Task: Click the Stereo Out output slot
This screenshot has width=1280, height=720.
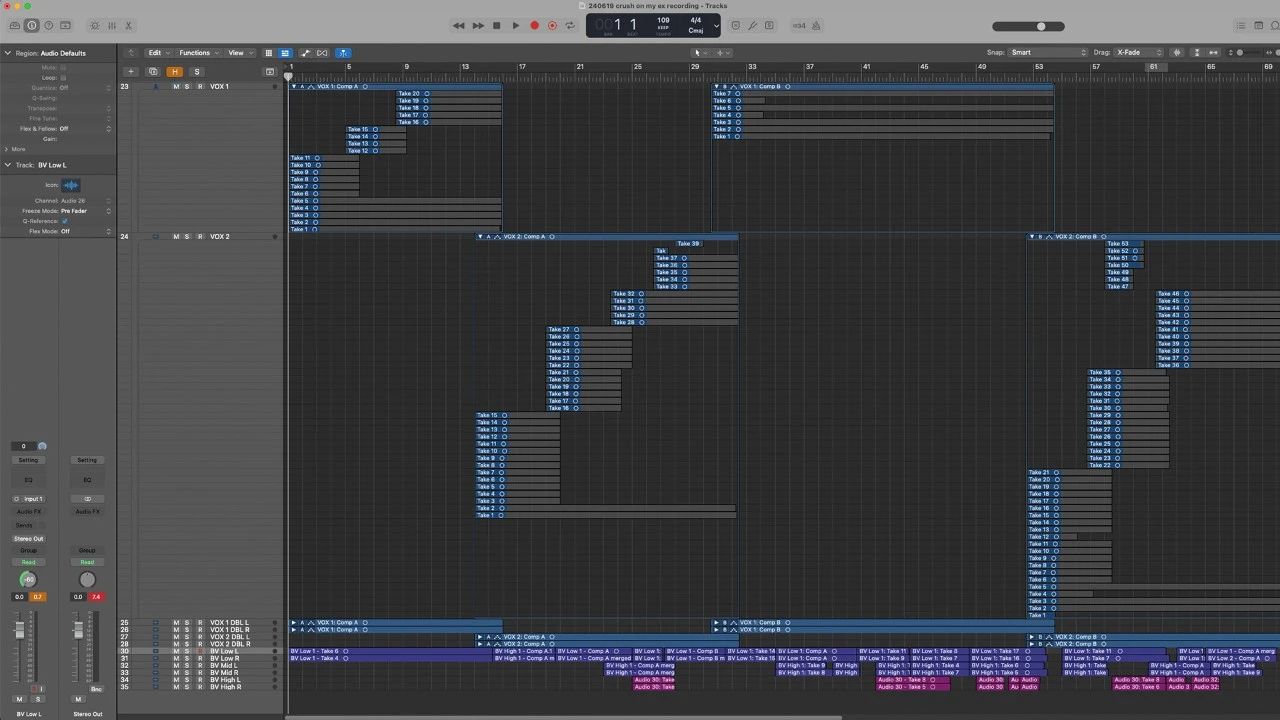Action: pyautogui.click(x=29, y=539)
